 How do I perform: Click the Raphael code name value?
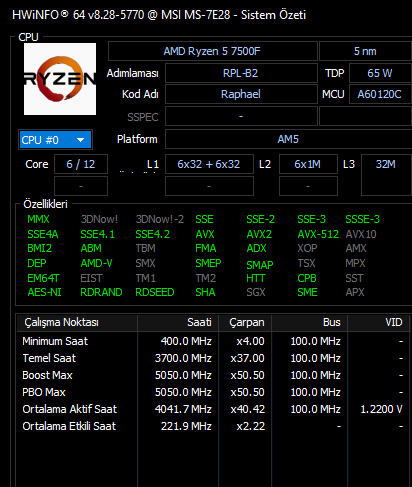[241, 94]
